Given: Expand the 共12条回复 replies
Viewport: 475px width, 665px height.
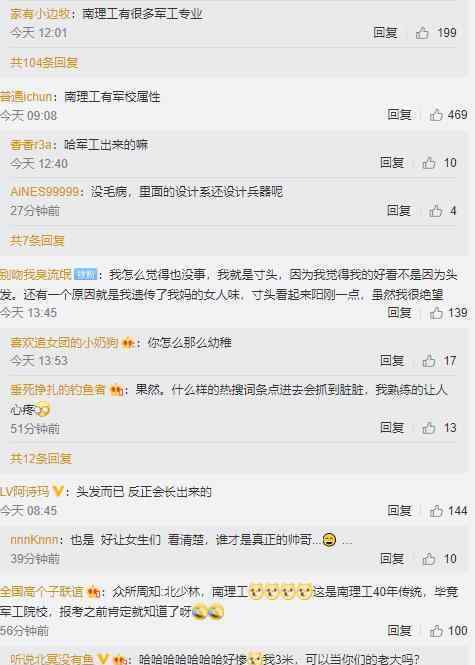Looking at the screenshot, I should click(x=41, y=458).
